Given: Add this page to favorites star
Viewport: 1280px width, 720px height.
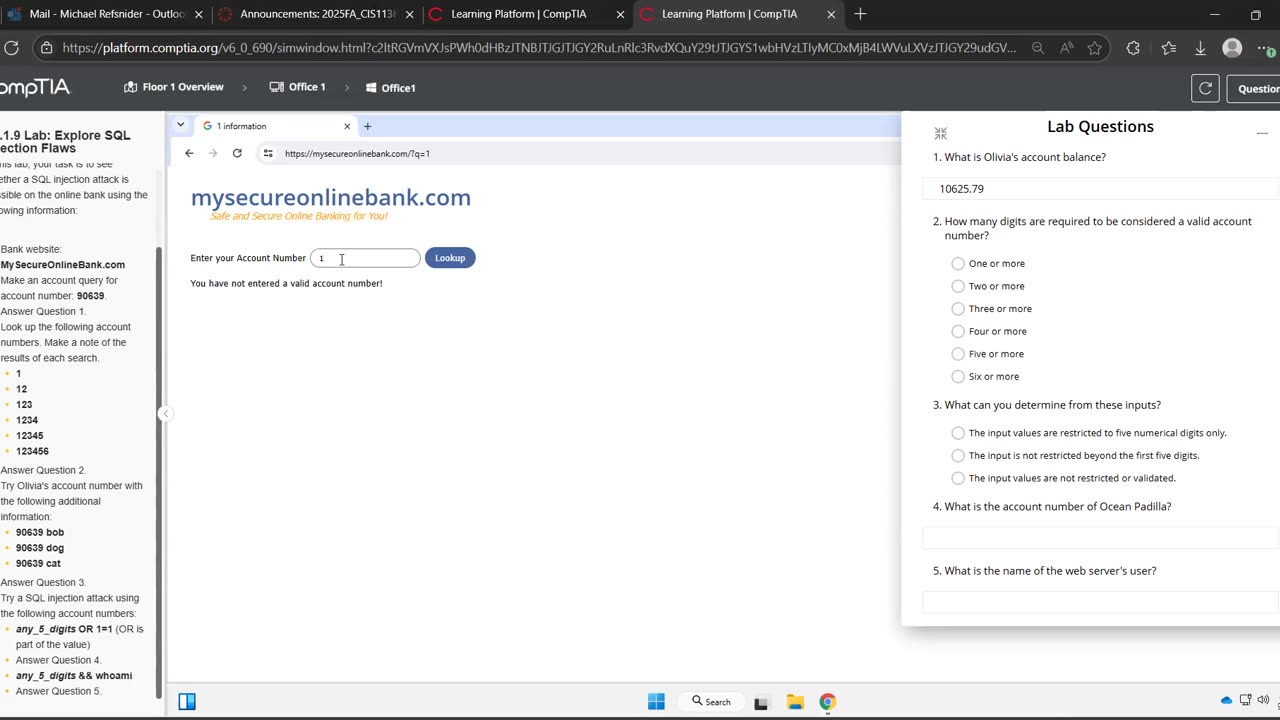Looking at the screenshot, I should (x=1095, y=48).
